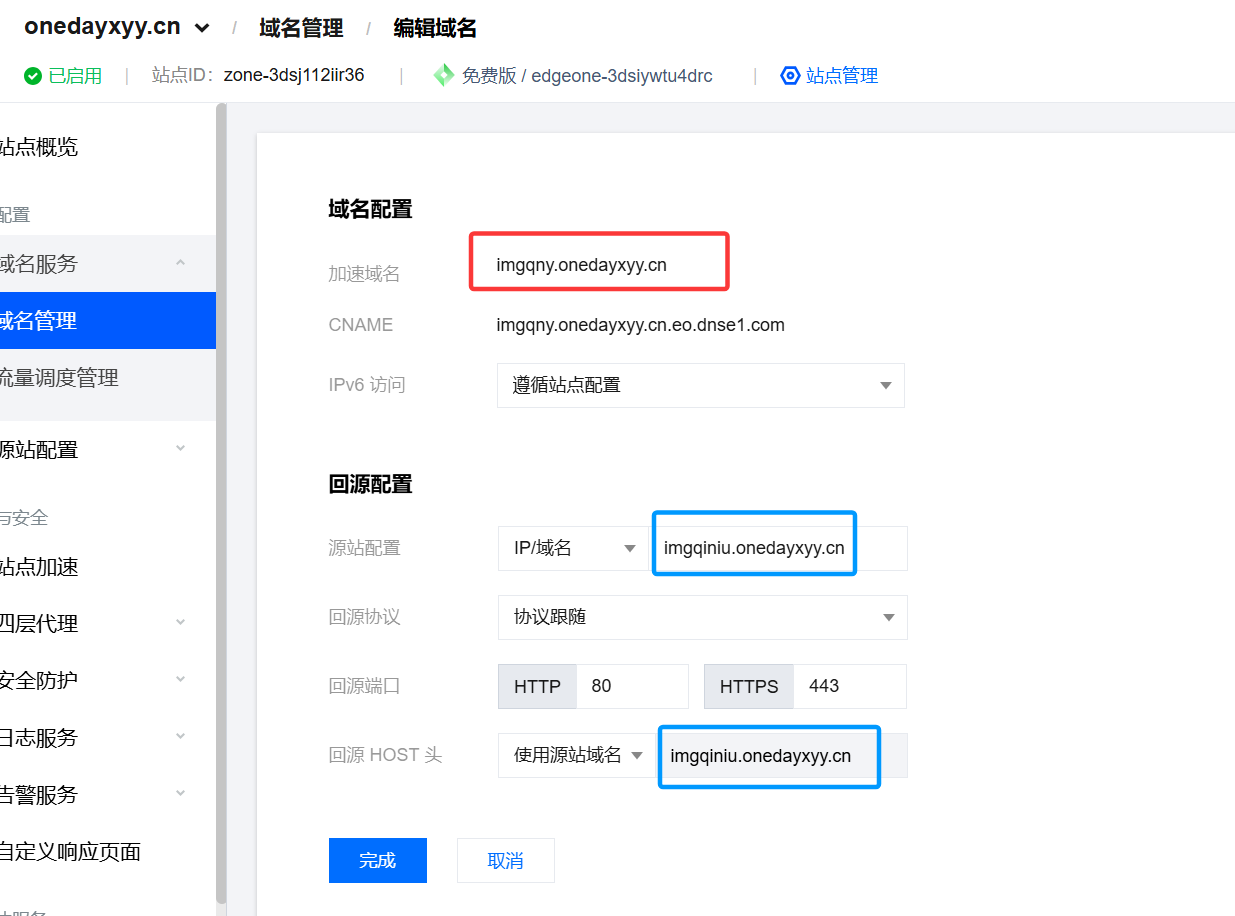Image resolution: width=1235 pixels, height=916 pixels.
Task: Expand the 安全防护 sidebar menu
Action: (x=180, y=680)
